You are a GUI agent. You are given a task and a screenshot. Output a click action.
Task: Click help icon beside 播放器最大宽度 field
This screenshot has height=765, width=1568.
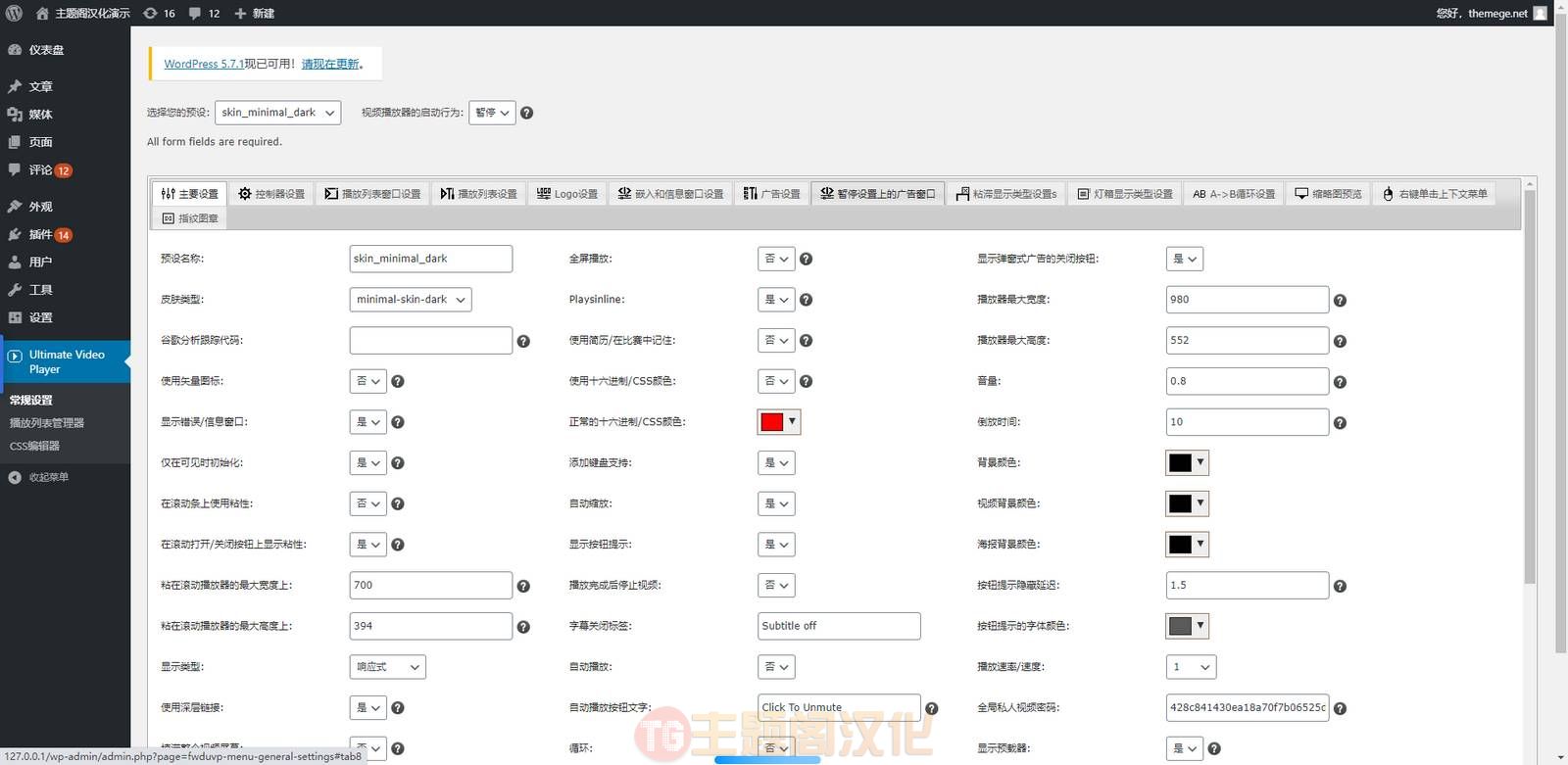(1340, 301)
